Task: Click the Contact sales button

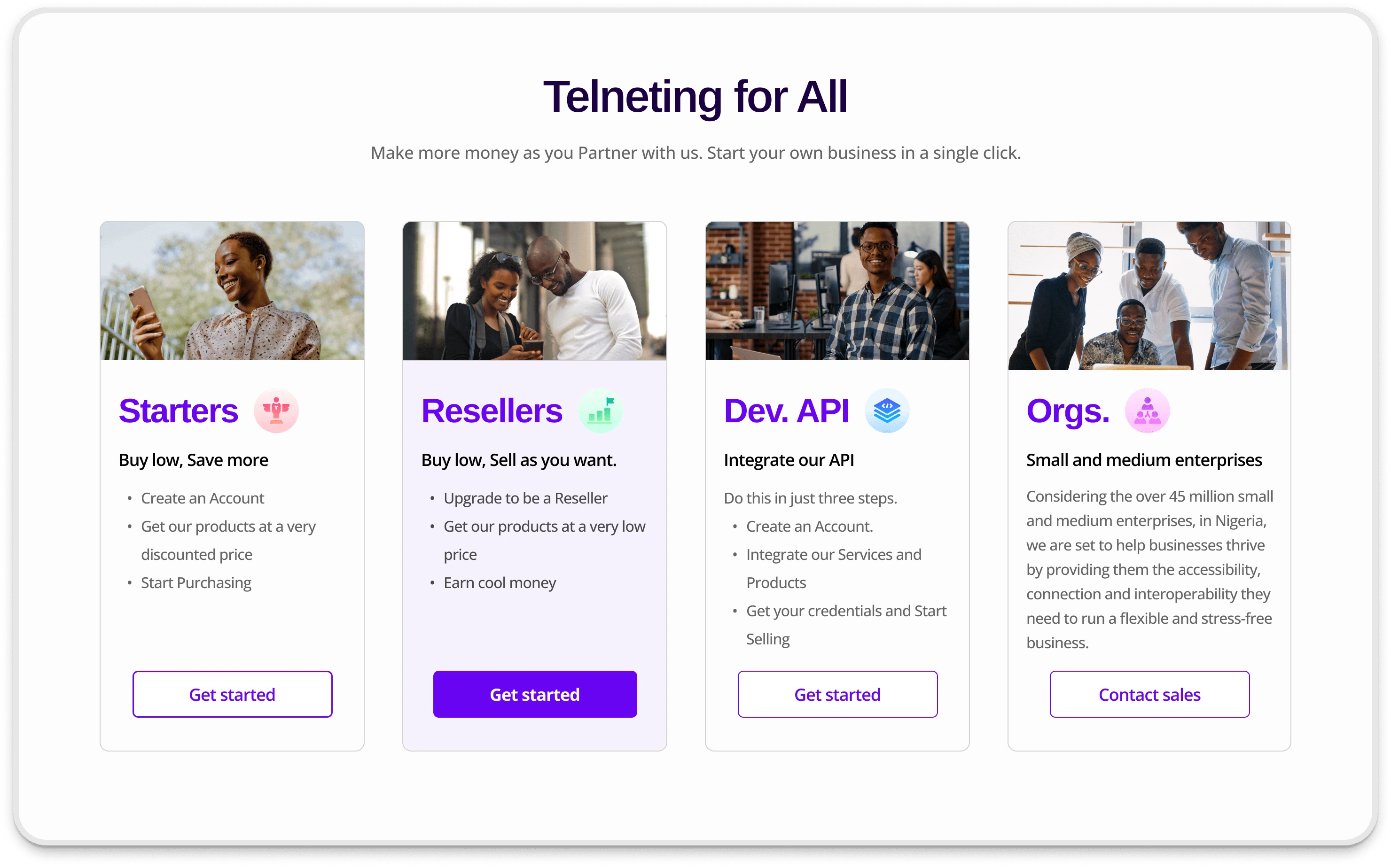Action: pos(1149,694)
